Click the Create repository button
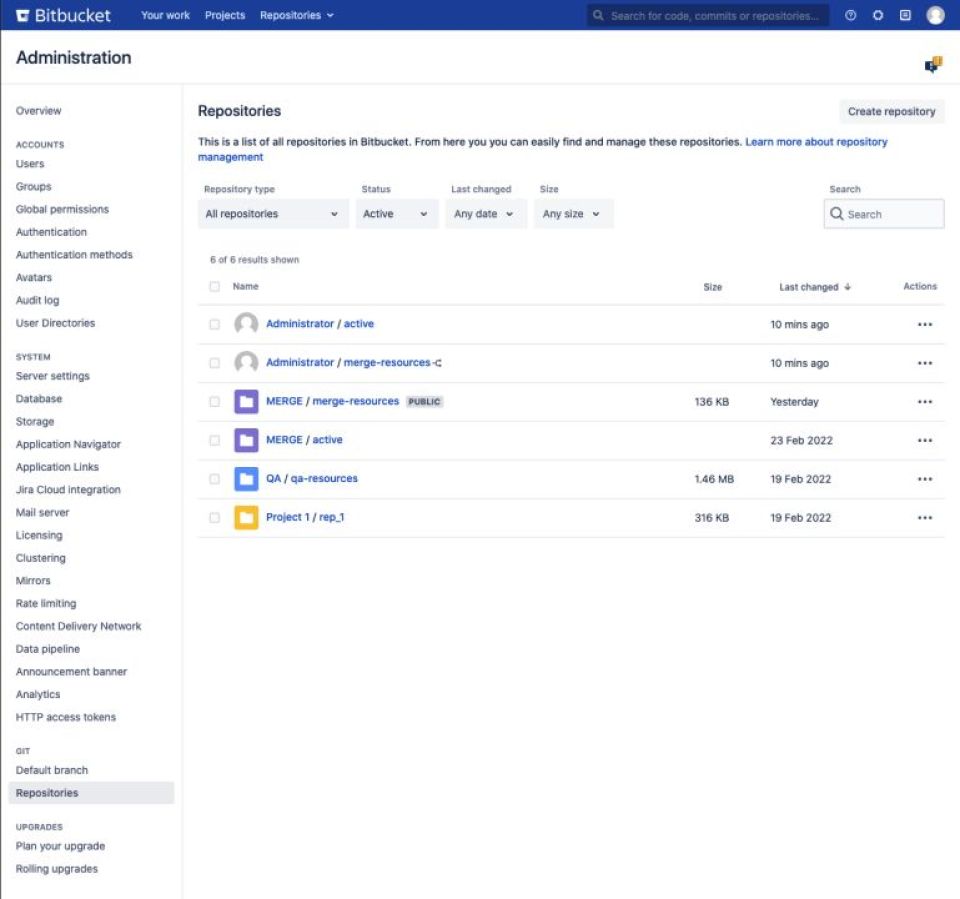This screenshot has height=899, width=960. click(891, 111)
